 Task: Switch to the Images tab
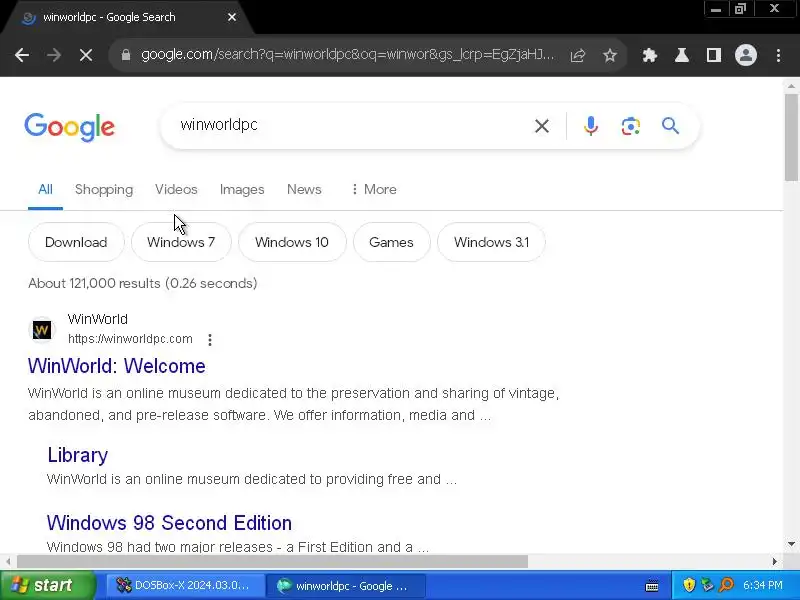[x=242, y=189]
